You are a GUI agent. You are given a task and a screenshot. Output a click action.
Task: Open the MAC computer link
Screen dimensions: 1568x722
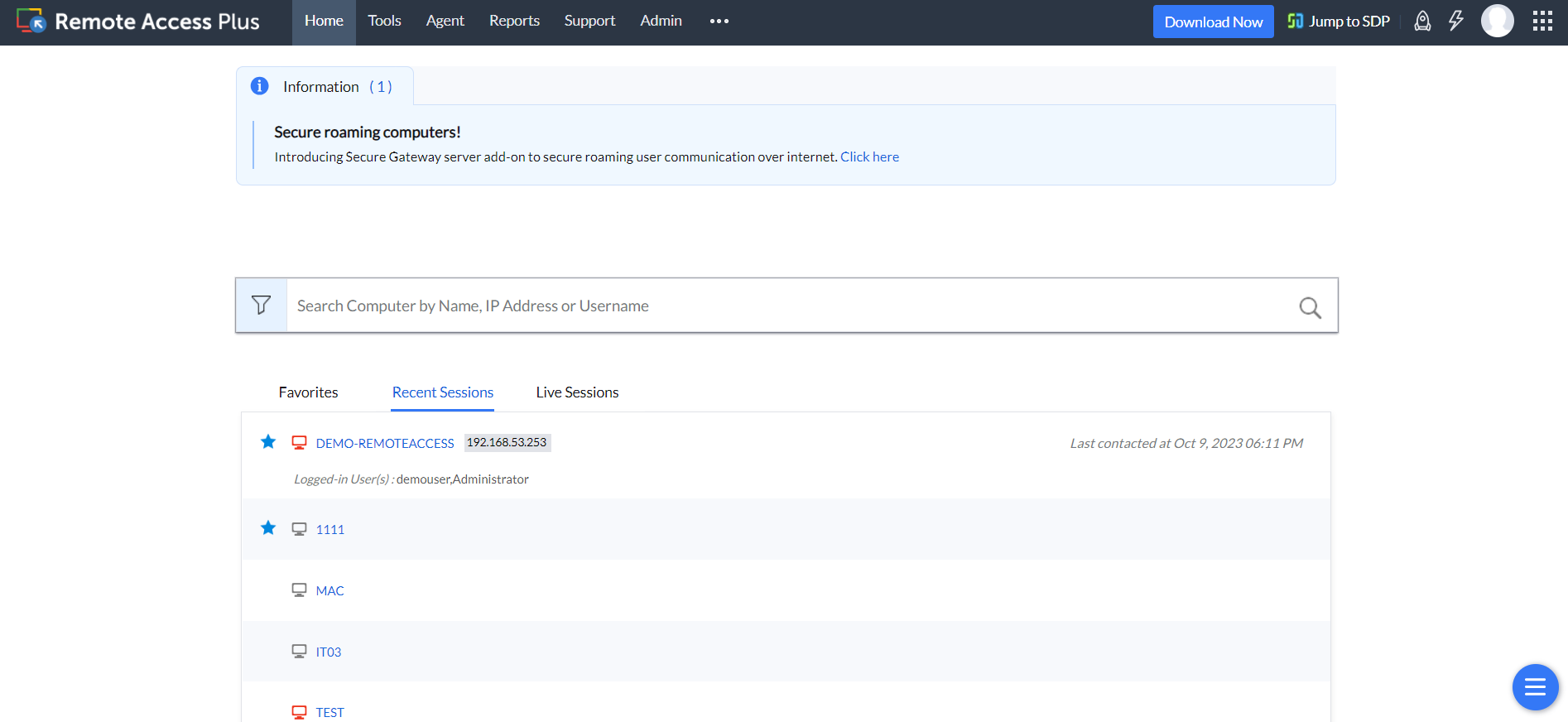330,591
